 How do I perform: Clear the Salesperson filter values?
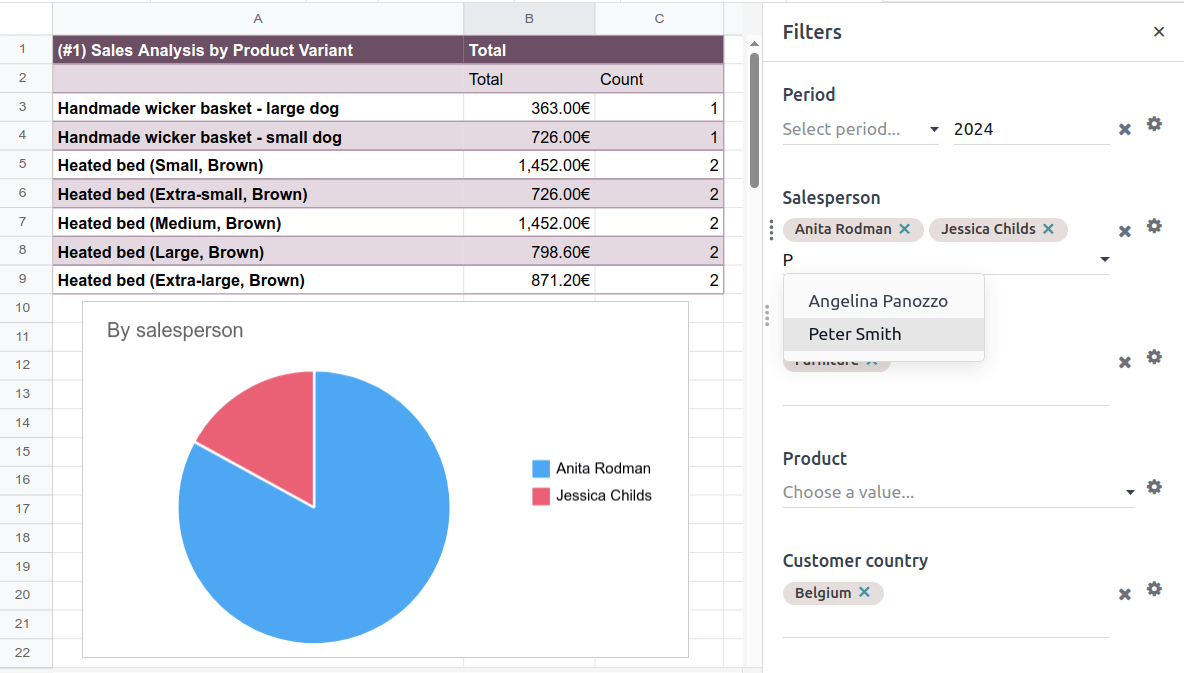pyautogui.click(x=1124, y=229)
